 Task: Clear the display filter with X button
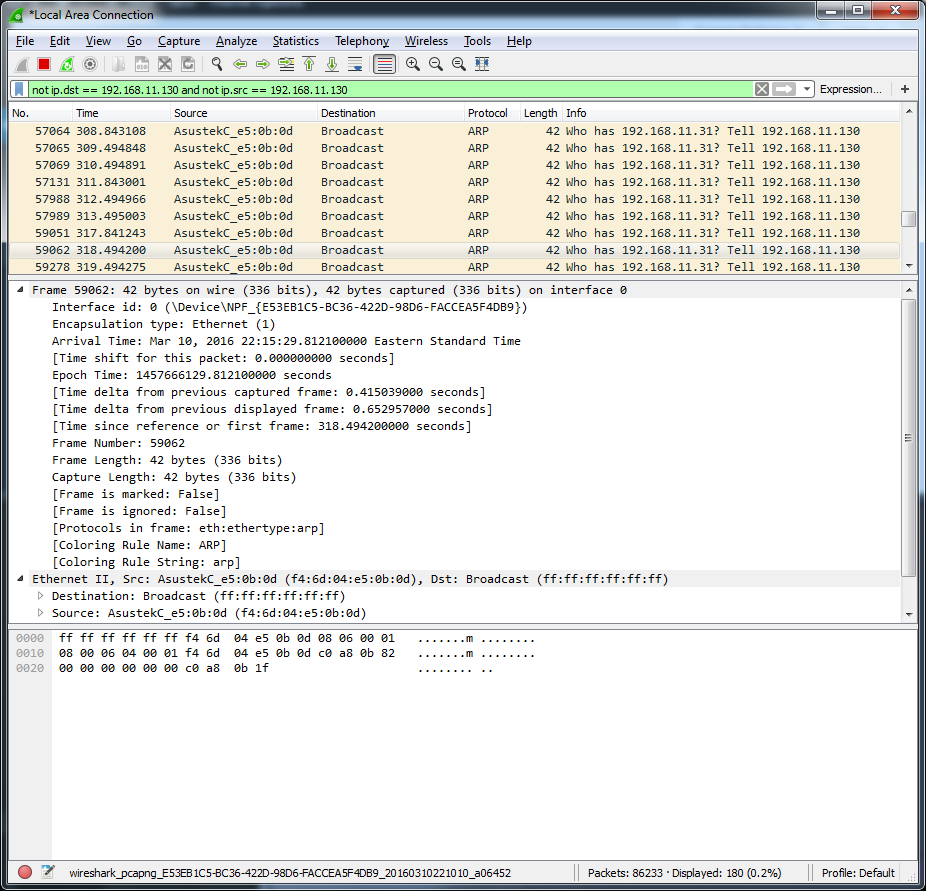[x=762, y=89]
